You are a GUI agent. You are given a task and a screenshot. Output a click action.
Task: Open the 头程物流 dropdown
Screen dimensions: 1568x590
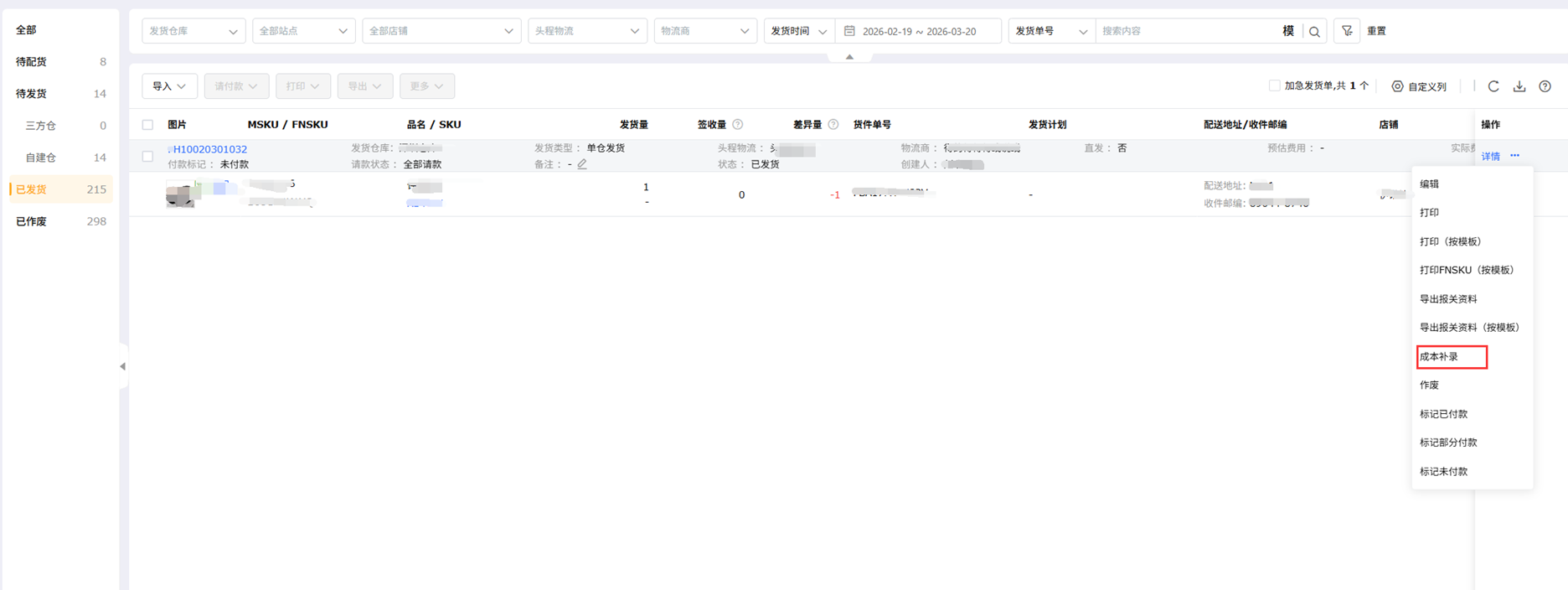[587, 31]
